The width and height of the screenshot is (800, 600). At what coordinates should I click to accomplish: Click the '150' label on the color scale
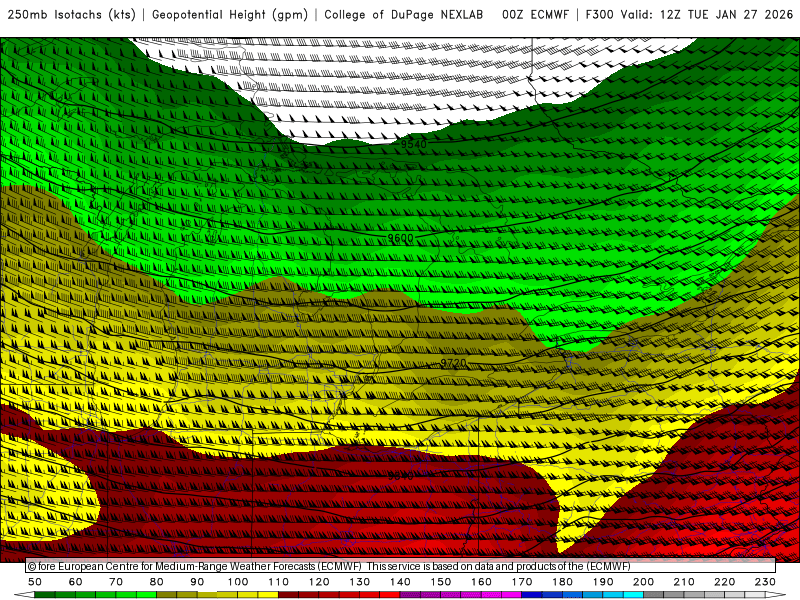click(x=440, y=582)
